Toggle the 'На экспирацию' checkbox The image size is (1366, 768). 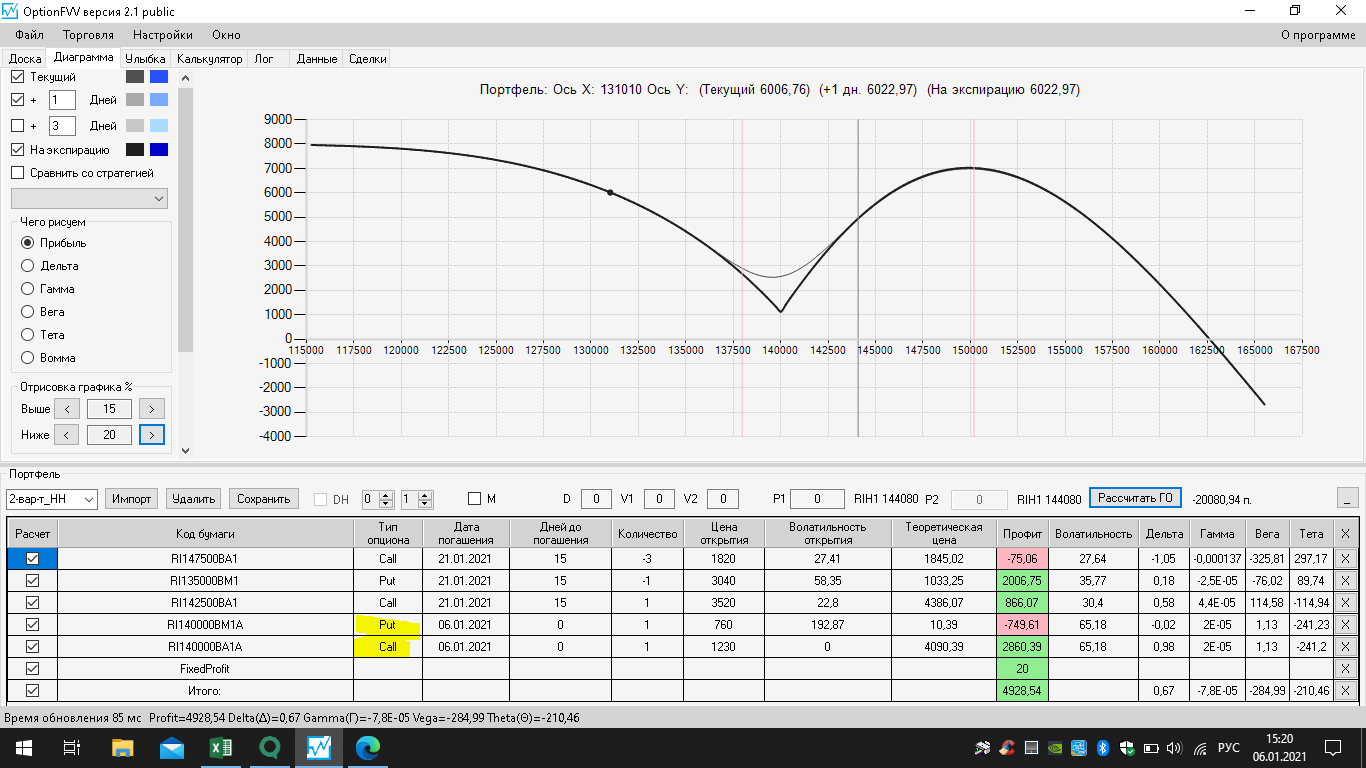(17, 150)
